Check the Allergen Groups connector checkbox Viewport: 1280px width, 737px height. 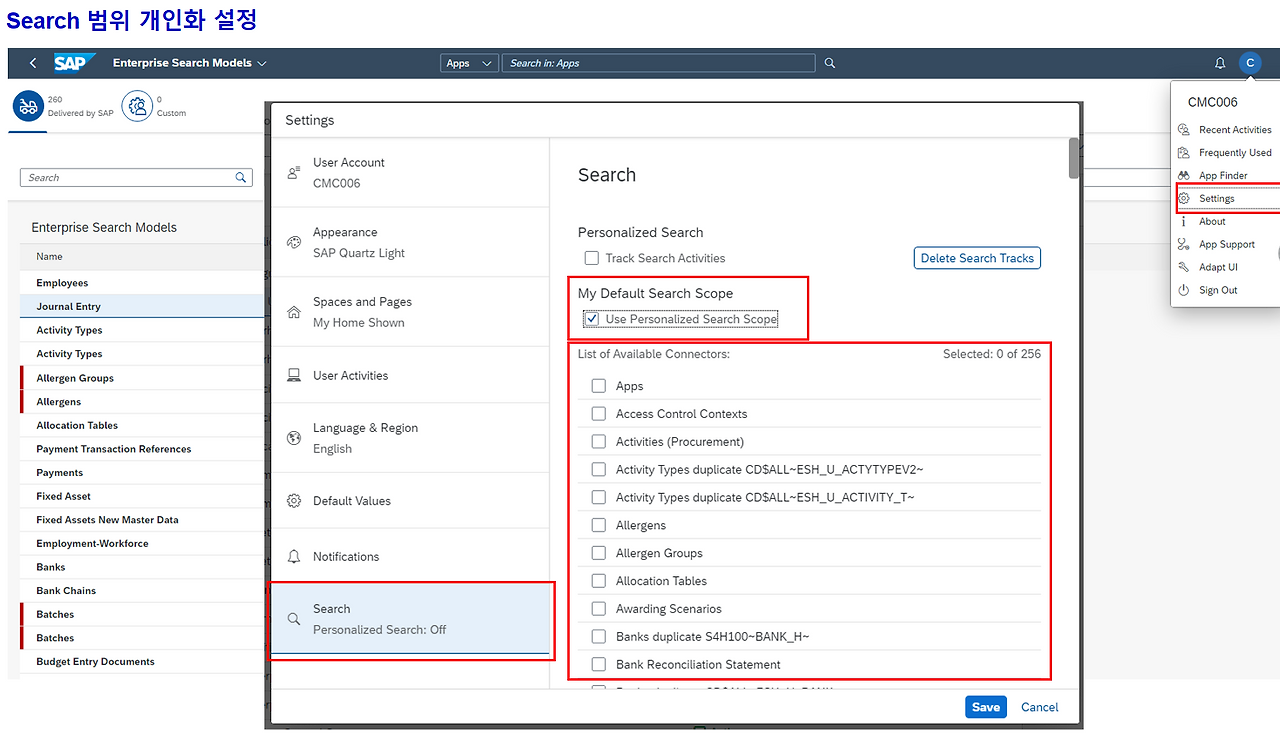599,553
